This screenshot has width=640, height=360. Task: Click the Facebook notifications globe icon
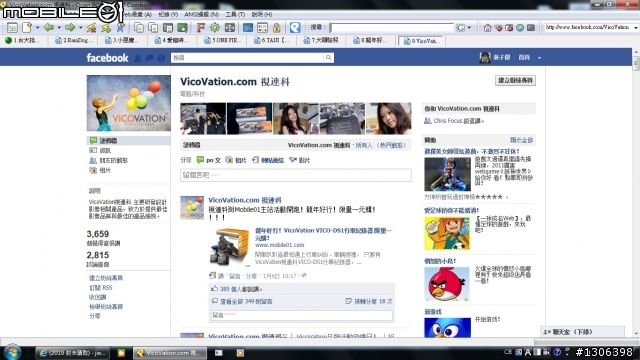pyautogui.click(x=161, y=58)
